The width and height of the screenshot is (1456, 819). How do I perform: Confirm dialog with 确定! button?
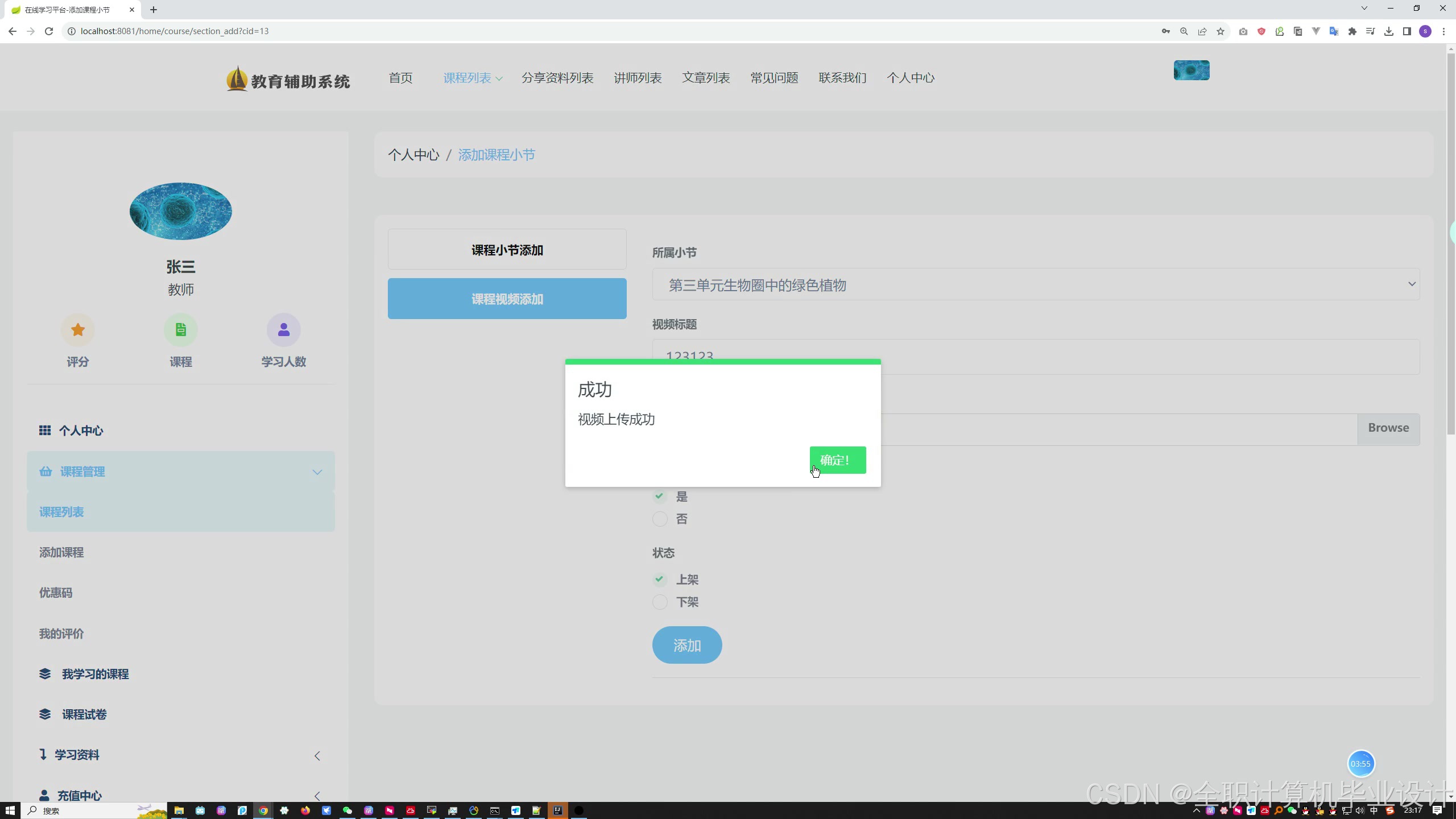[x=837, y=460]
